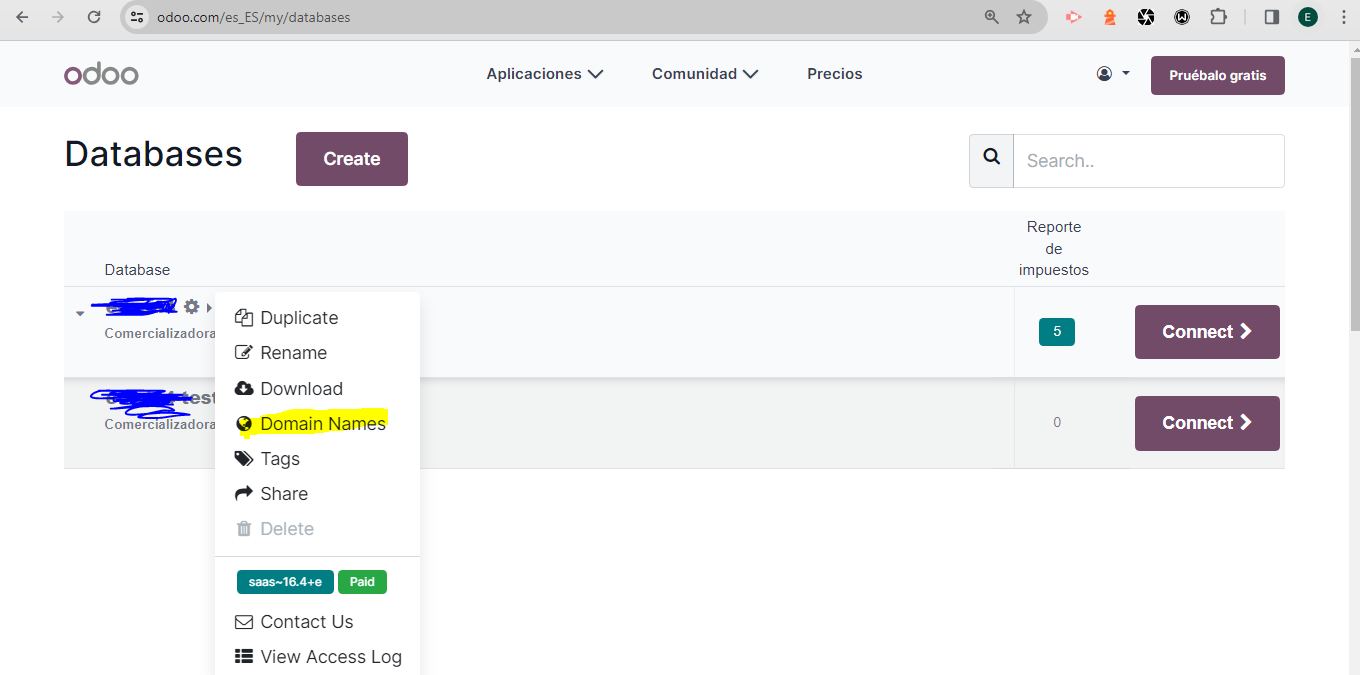
Task: Open the gear options of the first database
Action: pos(191,307)
